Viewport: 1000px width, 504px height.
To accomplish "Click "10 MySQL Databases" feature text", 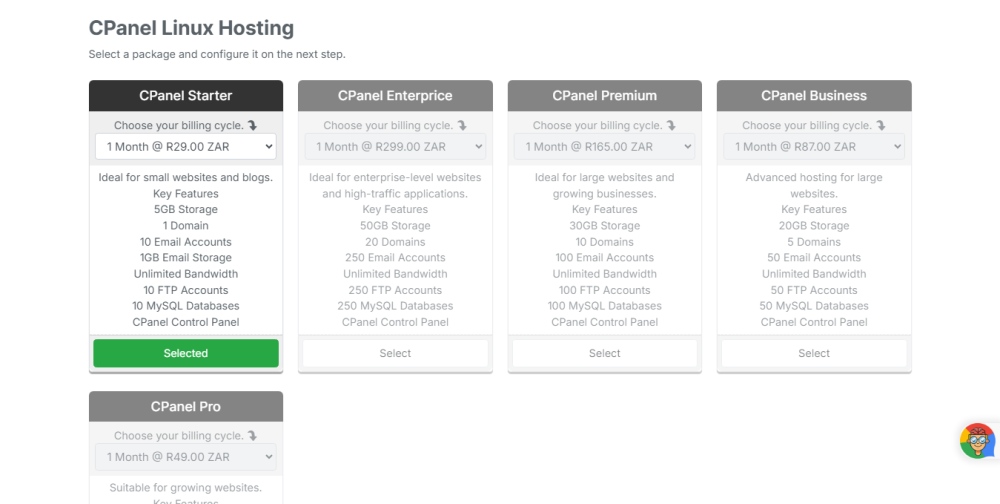I will click(x=186, y=306).
